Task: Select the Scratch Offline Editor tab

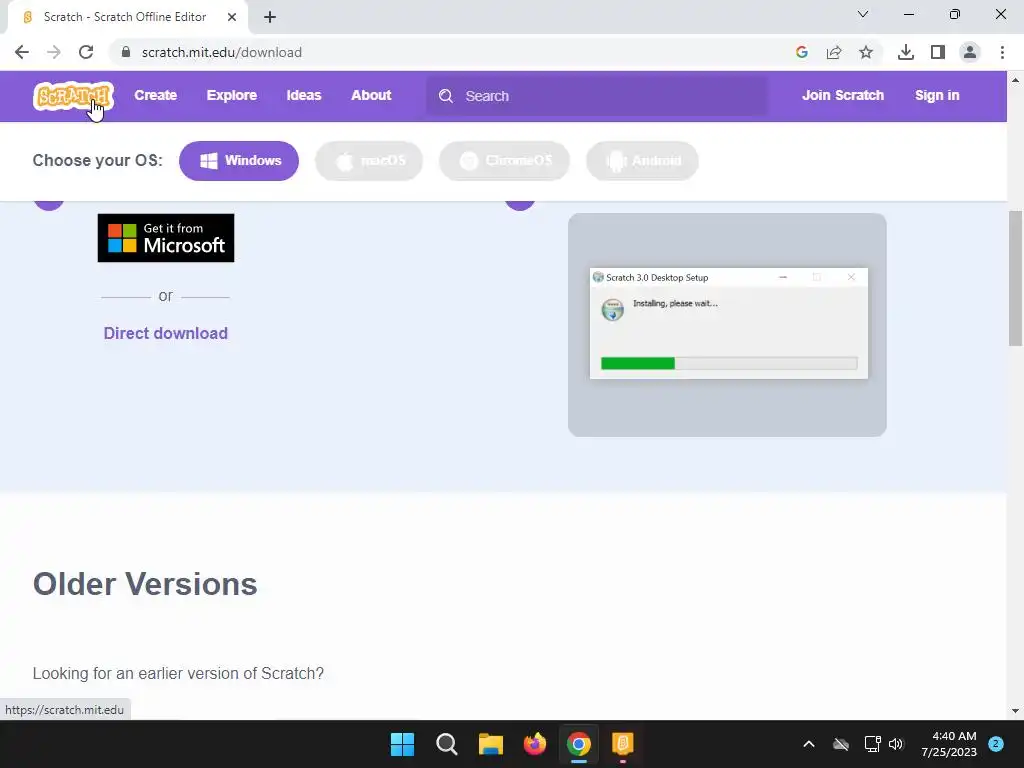Action: tap(125, 17)
